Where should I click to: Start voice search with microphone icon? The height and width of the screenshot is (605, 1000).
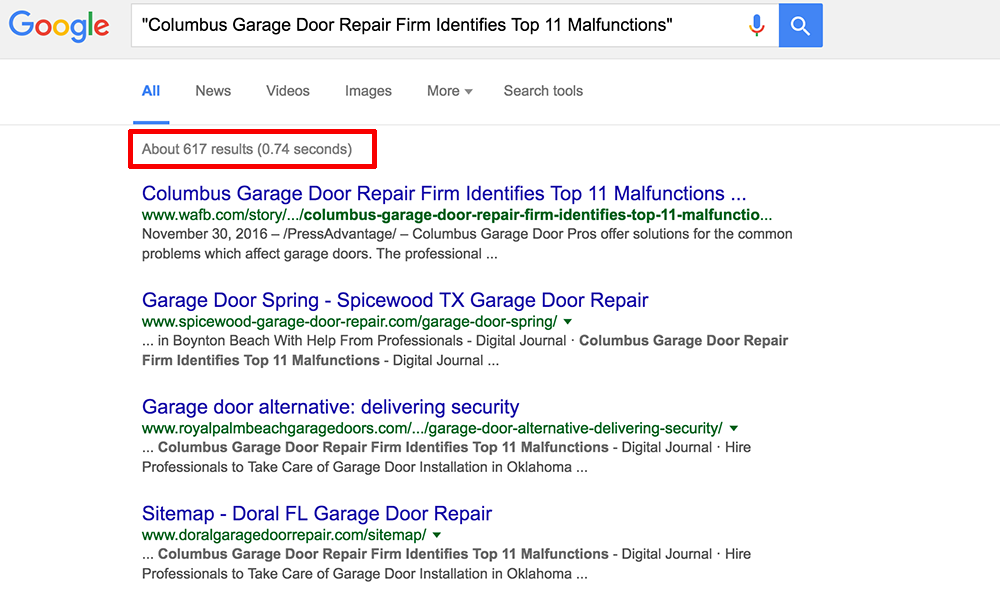tap(756, 26)
